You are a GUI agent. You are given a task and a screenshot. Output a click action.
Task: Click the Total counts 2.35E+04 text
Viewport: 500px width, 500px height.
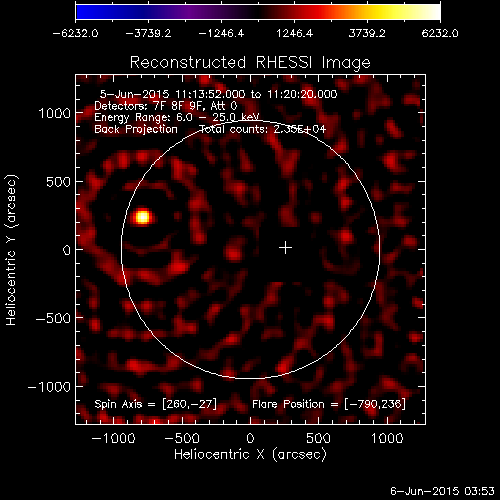tap(262, 129)
